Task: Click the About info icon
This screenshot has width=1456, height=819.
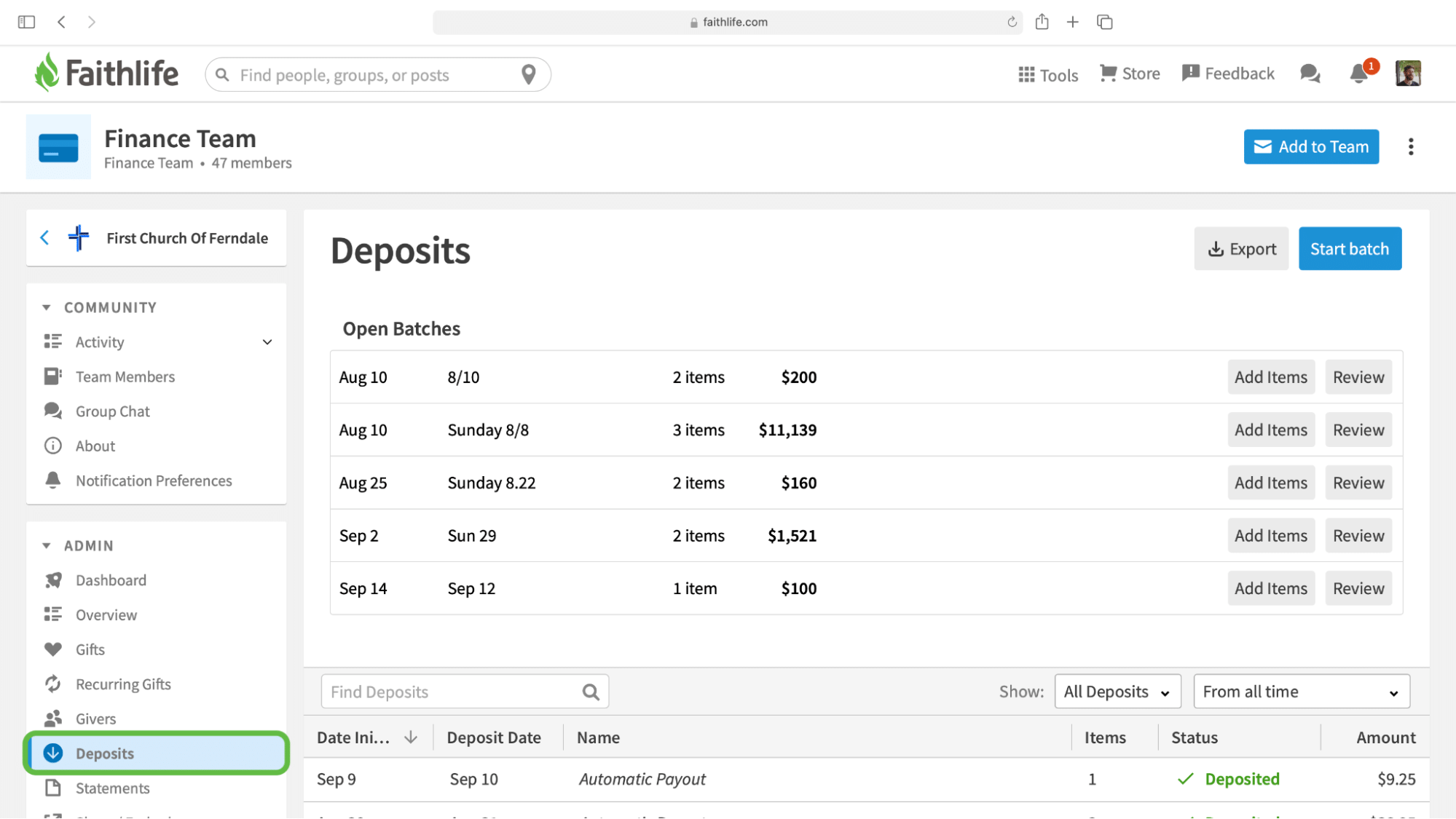Action: pos(53,446)
